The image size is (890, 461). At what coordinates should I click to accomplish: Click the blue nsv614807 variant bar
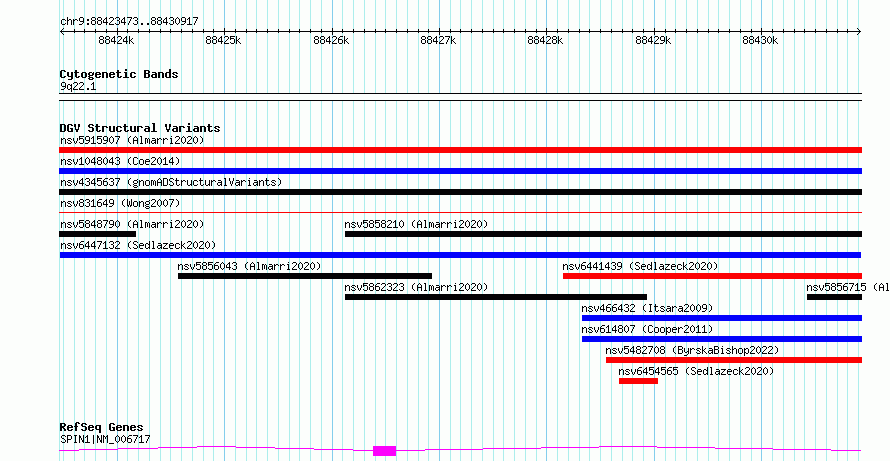point(722,339)
